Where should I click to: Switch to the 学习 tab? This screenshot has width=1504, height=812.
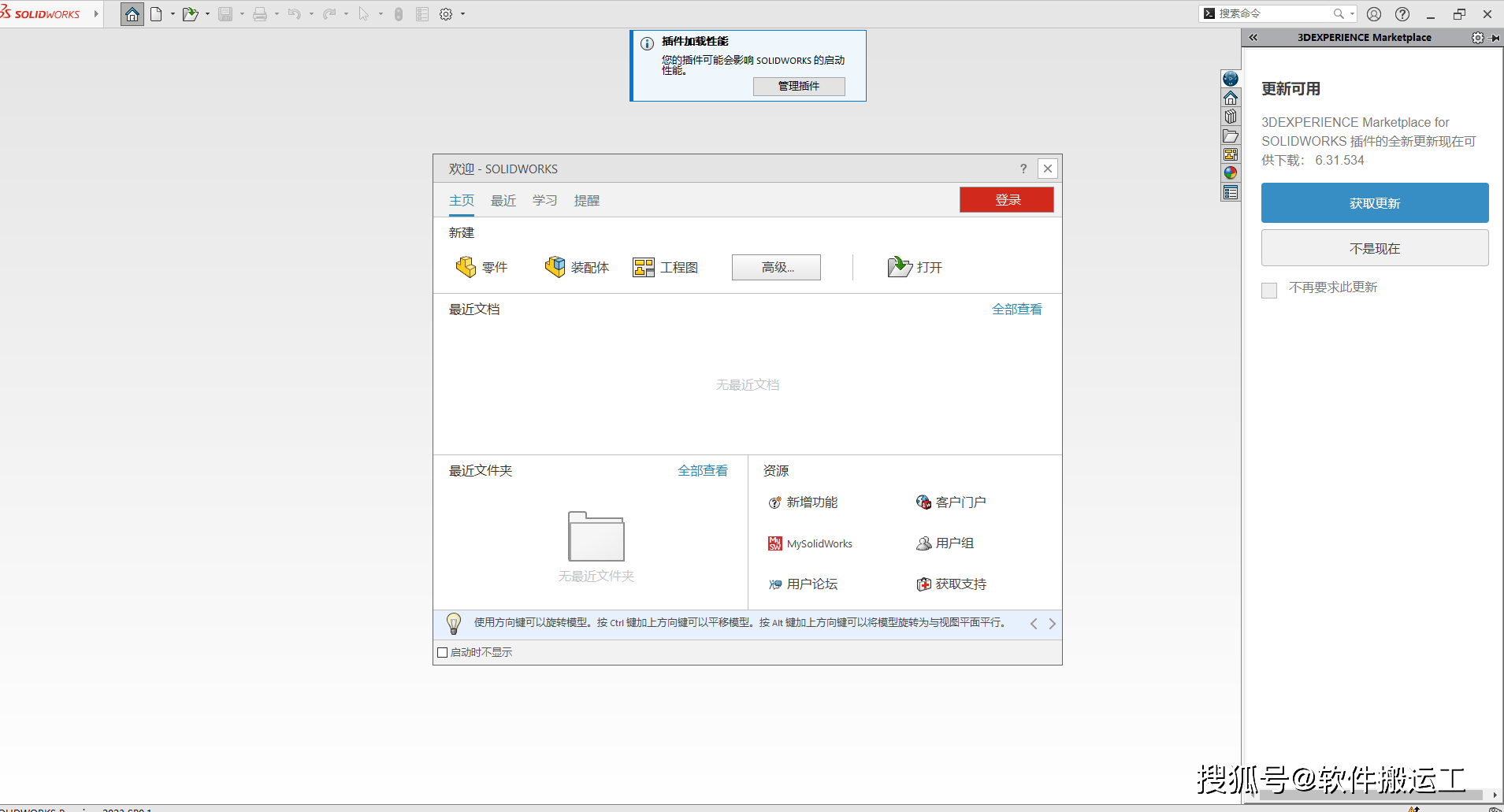coord(545,201)
